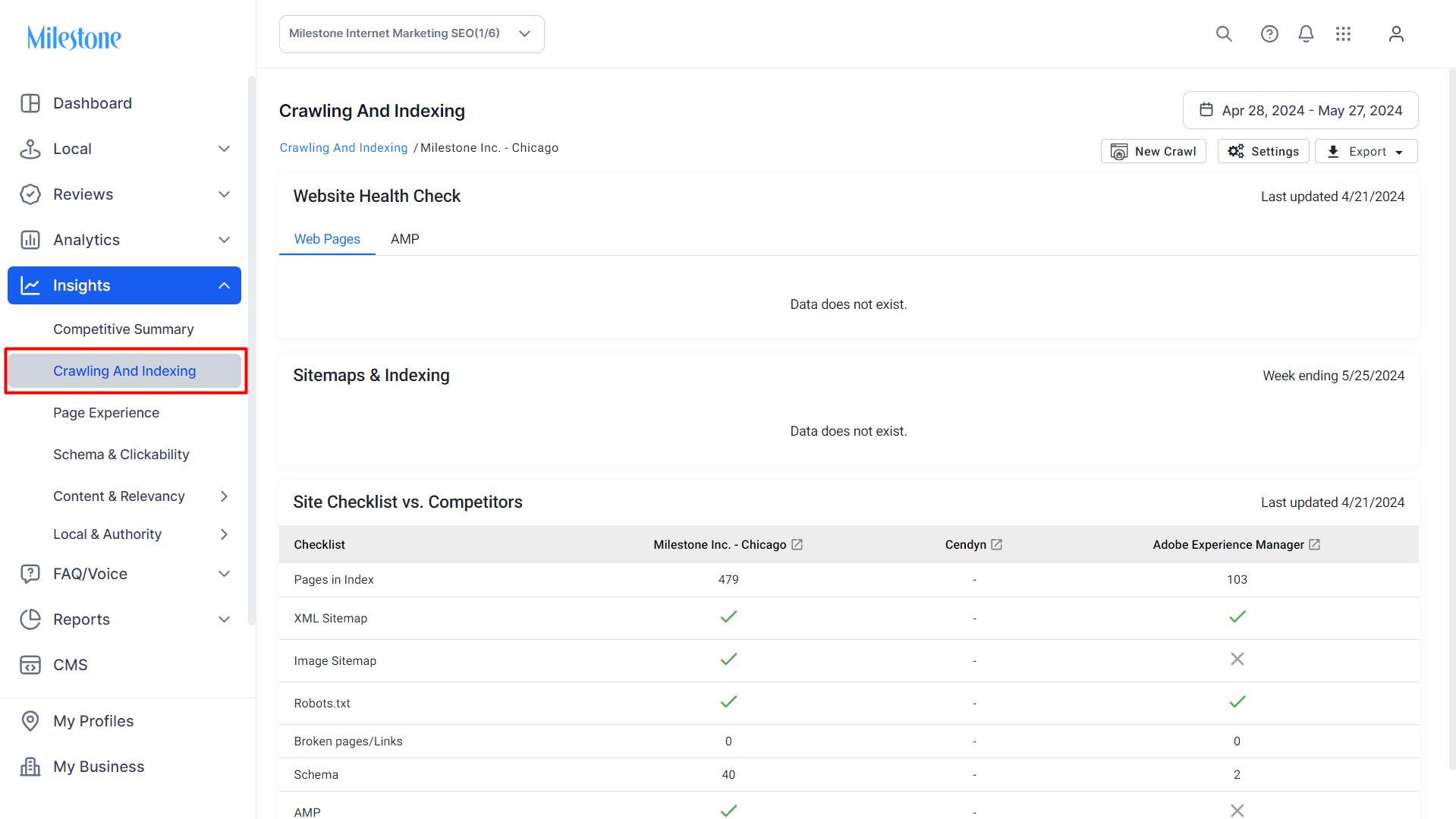The height and width of the screenshot is (819, 1456).
Task: Open crawl Settings
Action: click(1263, 151)
